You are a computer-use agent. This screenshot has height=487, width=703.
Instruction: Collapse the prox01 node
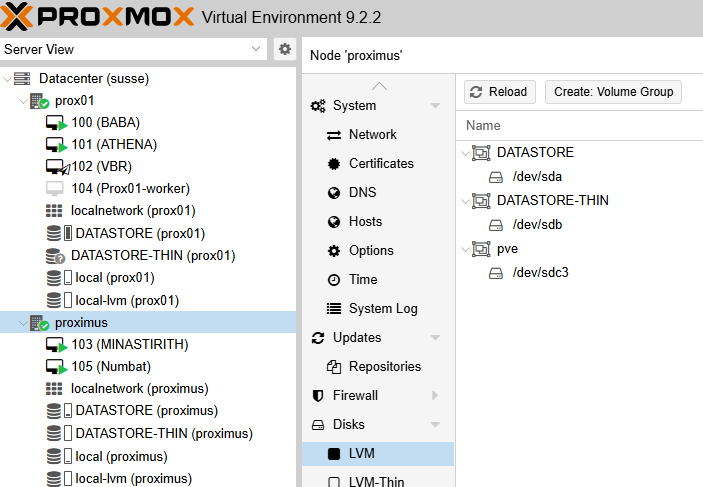click(x=23, y=101)
